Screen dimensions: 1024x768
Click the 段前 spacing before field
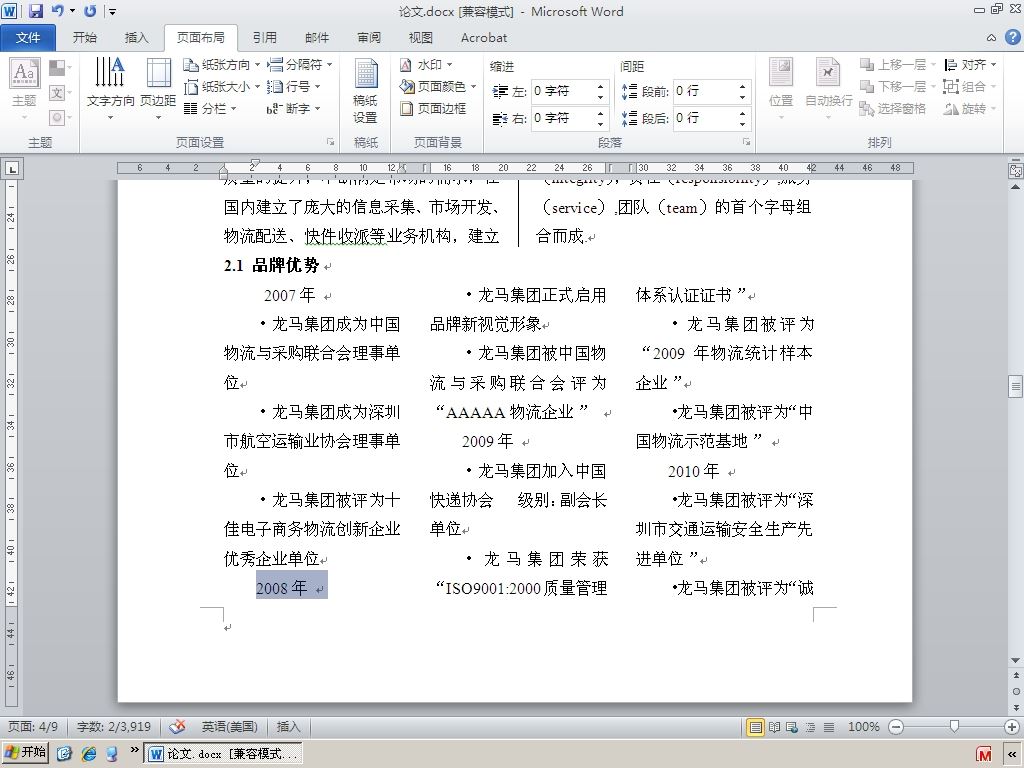pyautogui.click(x=705, y=91)
